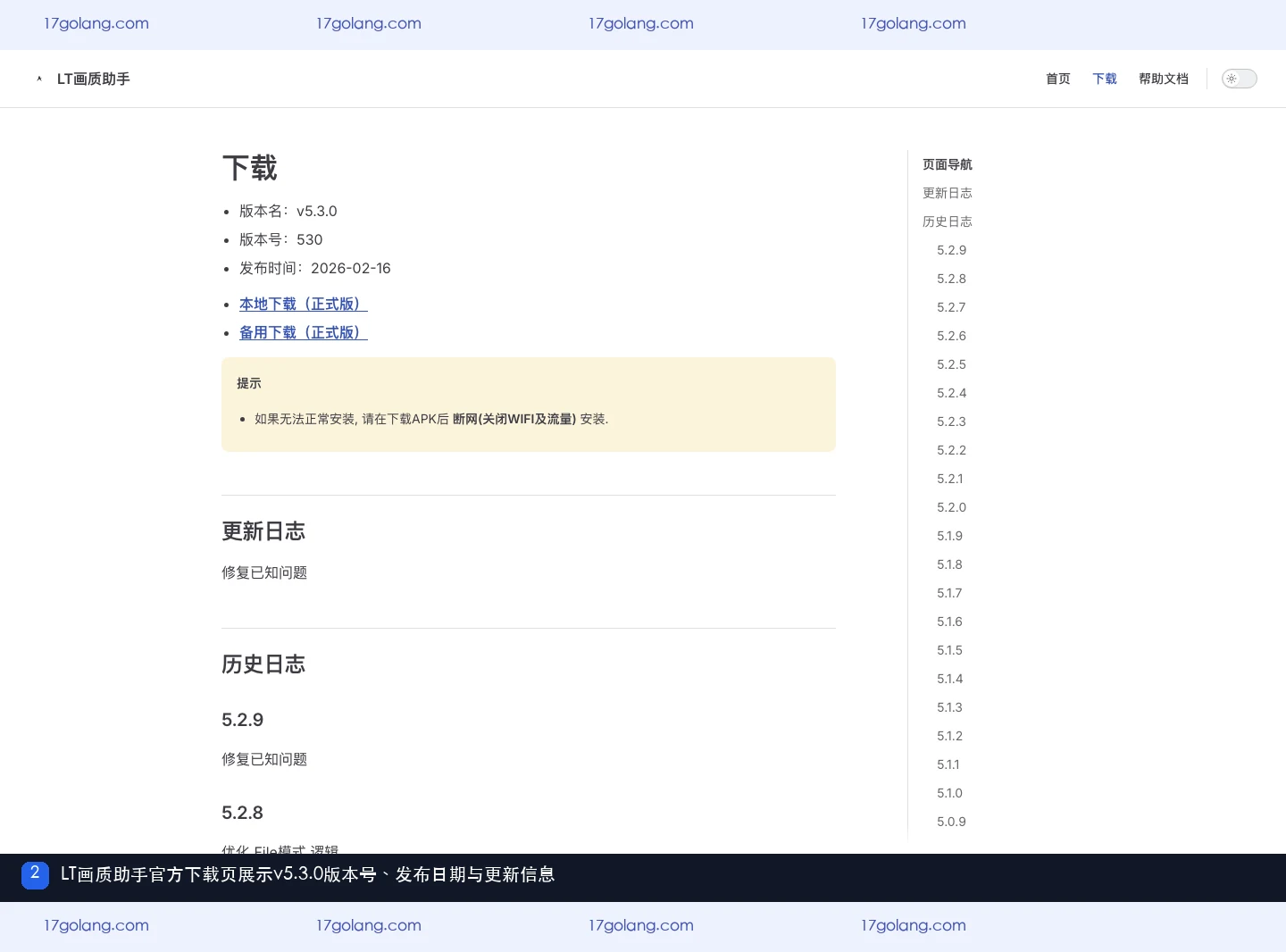This screenshot has width=1286, height=952.
Task: Go to 5.2.0 in page navigation
Action: pos(951,507)
